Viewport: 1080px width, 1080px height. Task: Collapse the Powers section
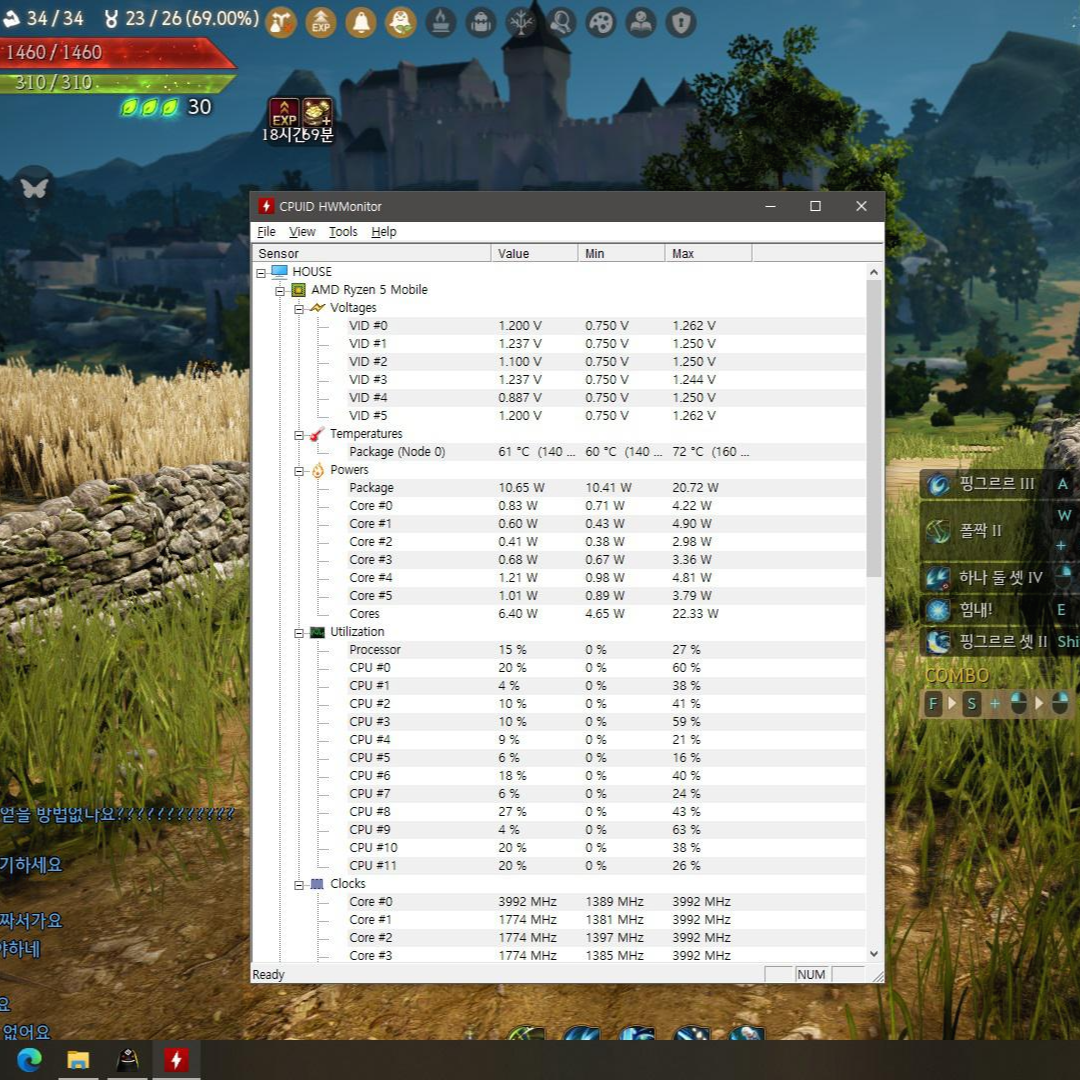[x=299, y=472]
